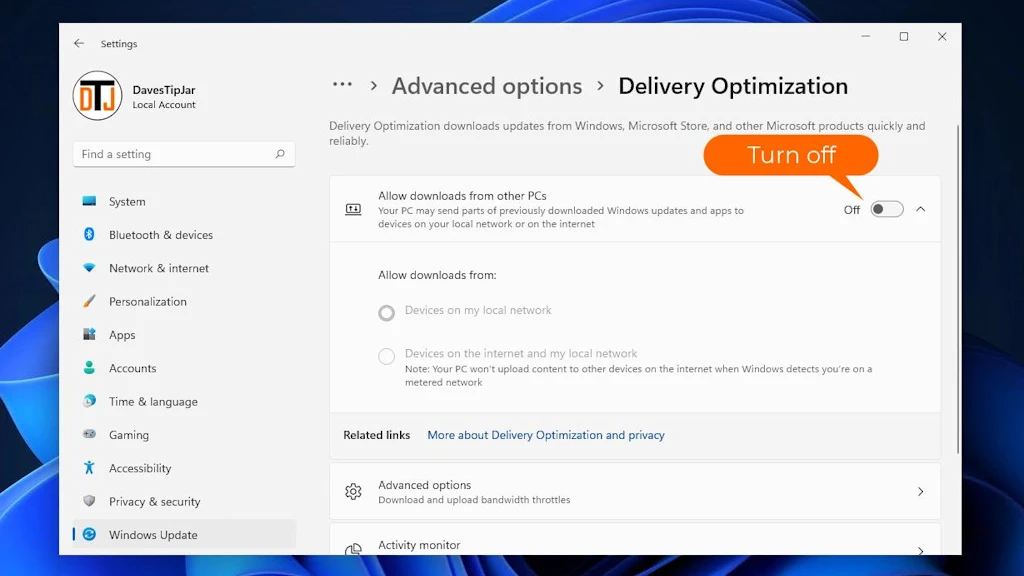This screenshot has width=1024, height=576.
Task: Click Delivery Optimization page title
Action: (733, 86)
